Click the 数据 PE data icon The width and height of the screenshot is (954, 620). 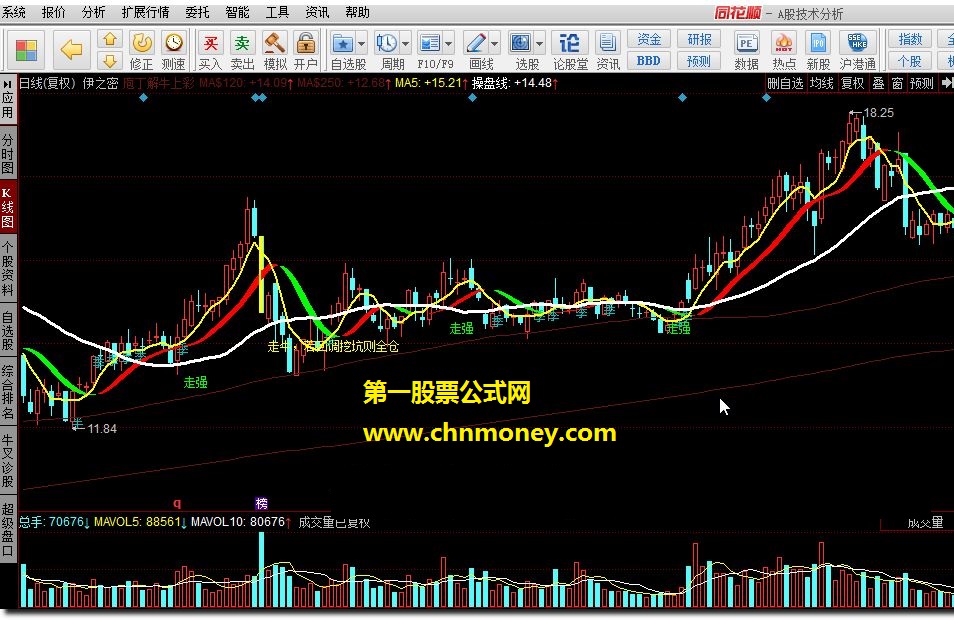pos(747,50)
